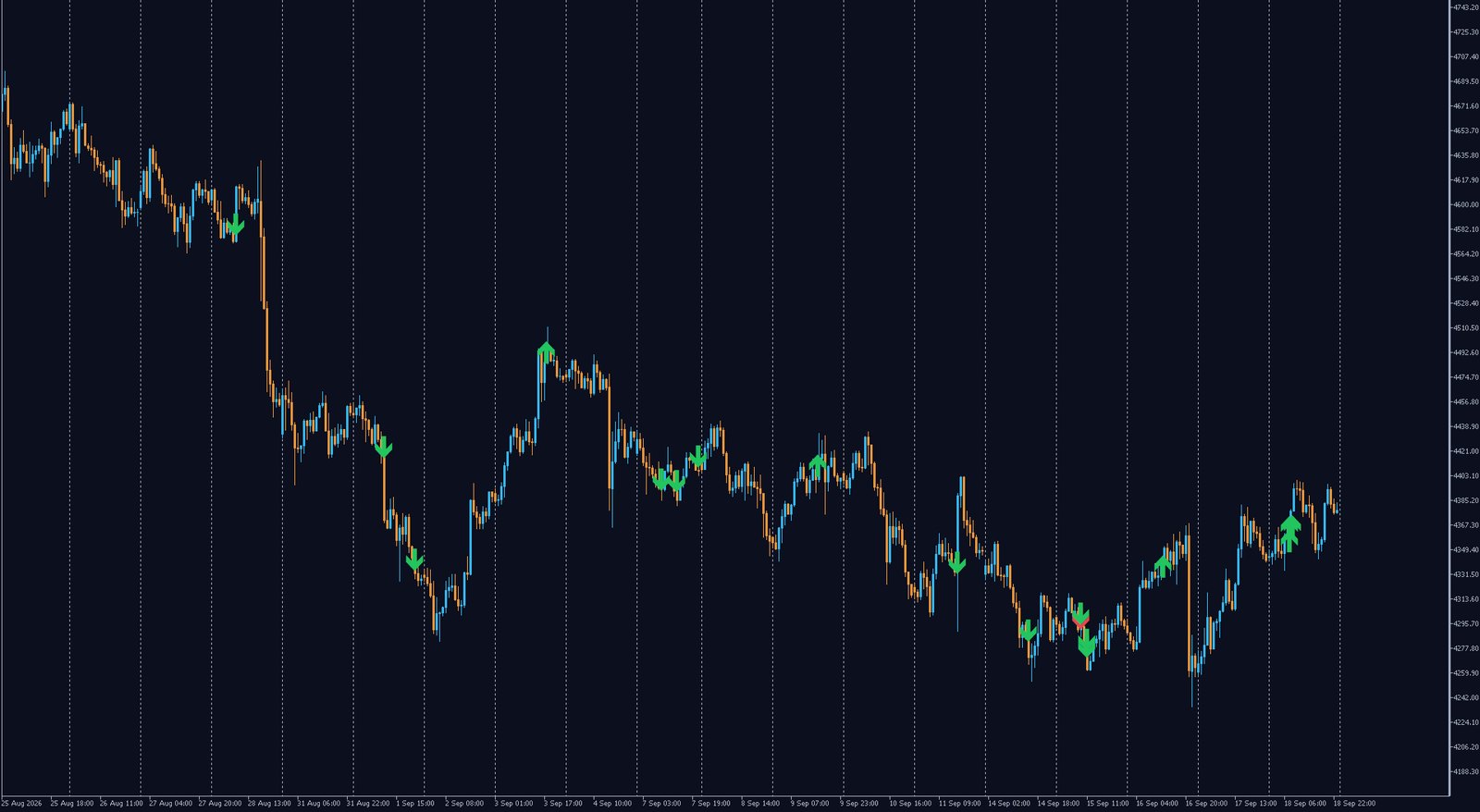This screenshot has width=1480, height=812.
Task: Select the 4206.20 price level label
Action: click(x=1466, y=747)
